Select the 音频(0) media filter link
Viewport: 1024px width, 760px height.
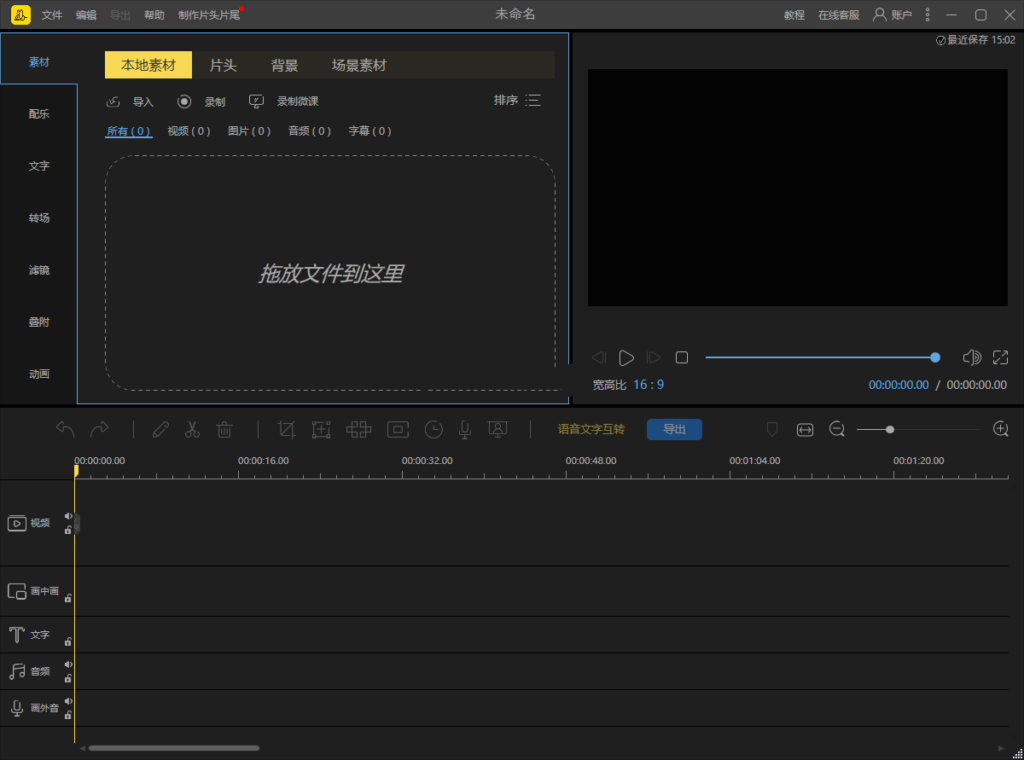tap(309, 130)
